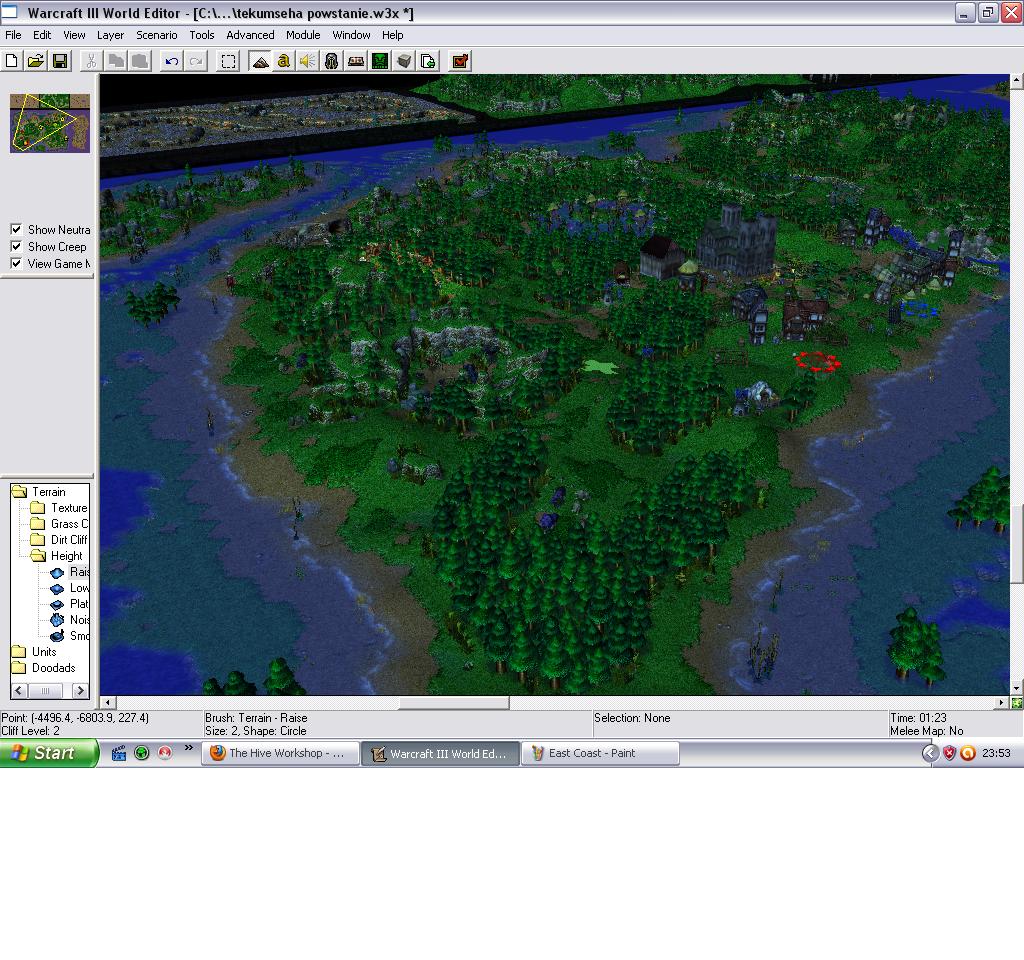The width and height of the screenshot is (1024, 960).
Task: Select the Noise height tool
Action: [x=71, y=620]
